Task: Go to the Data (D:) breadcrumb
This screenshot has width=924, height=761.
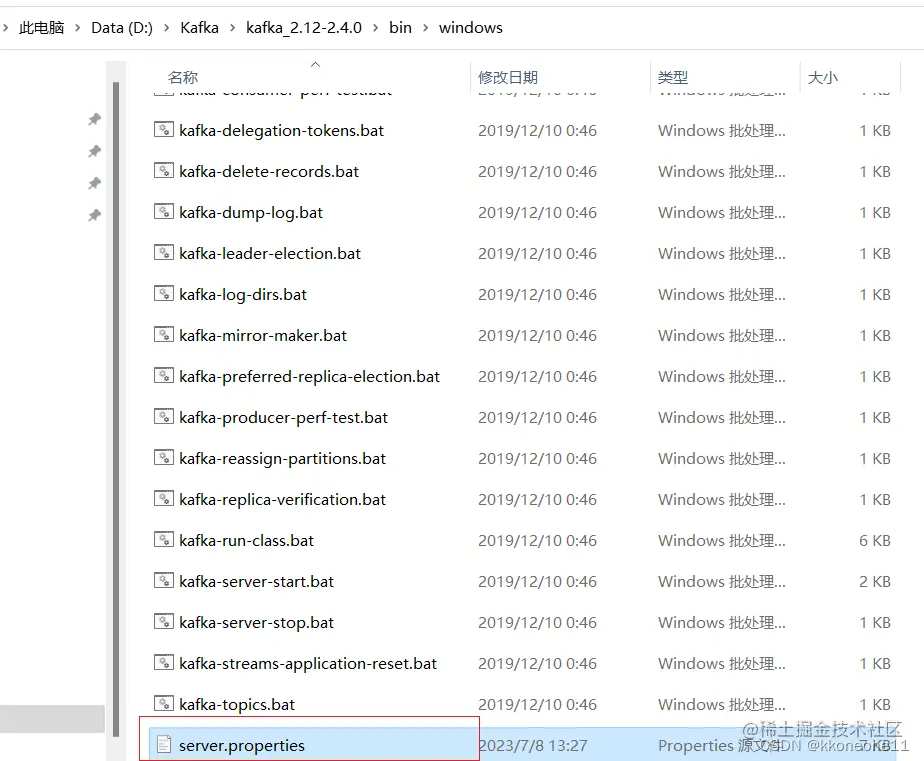Action: click(122, 28)
